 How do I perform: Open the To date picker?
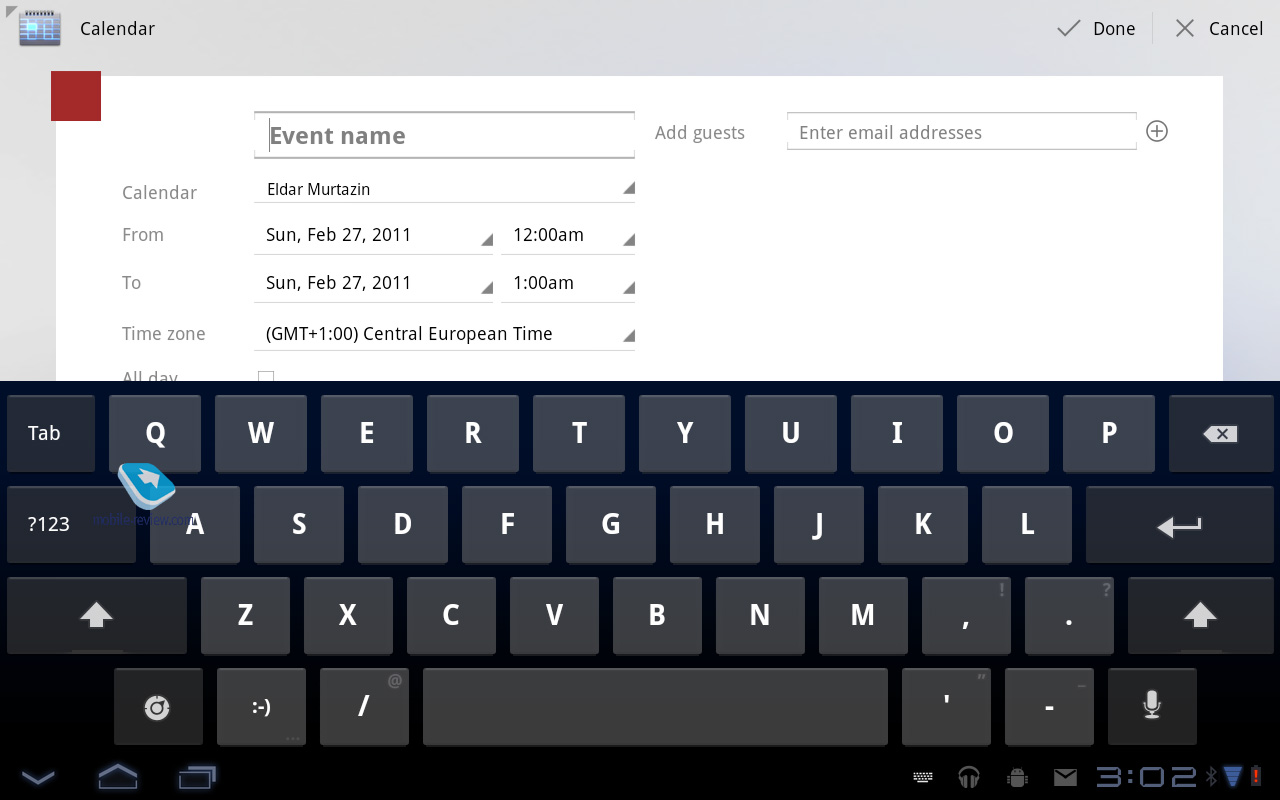click(373, 283)
